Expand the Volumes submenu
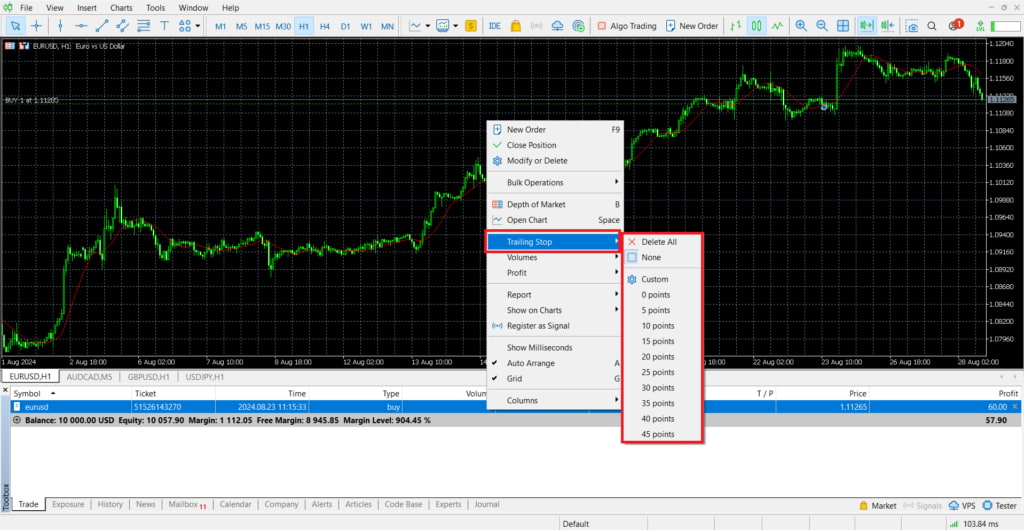1024x530 pixels. pyautogui.click(x=555, y=257)
